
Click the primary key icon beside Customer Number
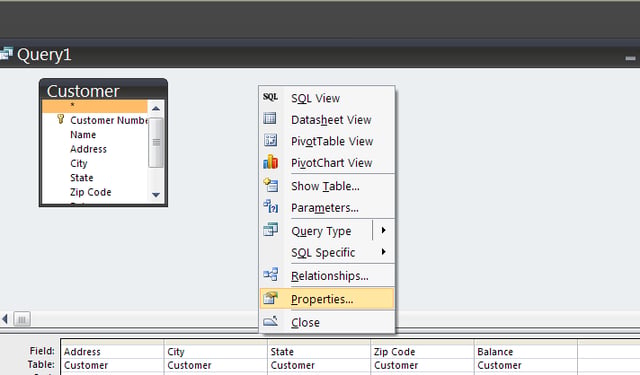tap(60, 119)
